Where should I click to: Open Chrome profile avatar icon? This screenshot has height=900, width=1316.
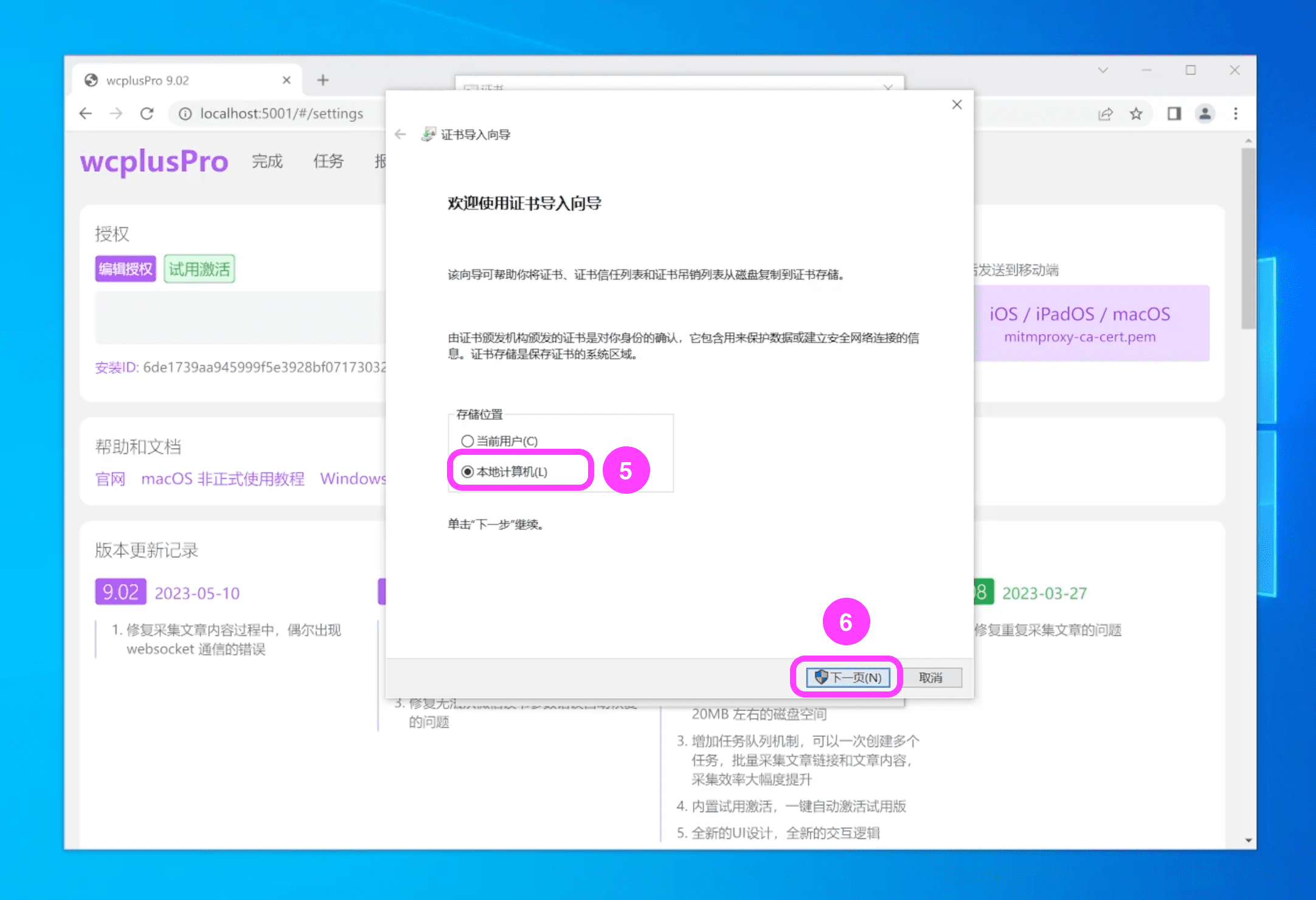click(1205, 114)
